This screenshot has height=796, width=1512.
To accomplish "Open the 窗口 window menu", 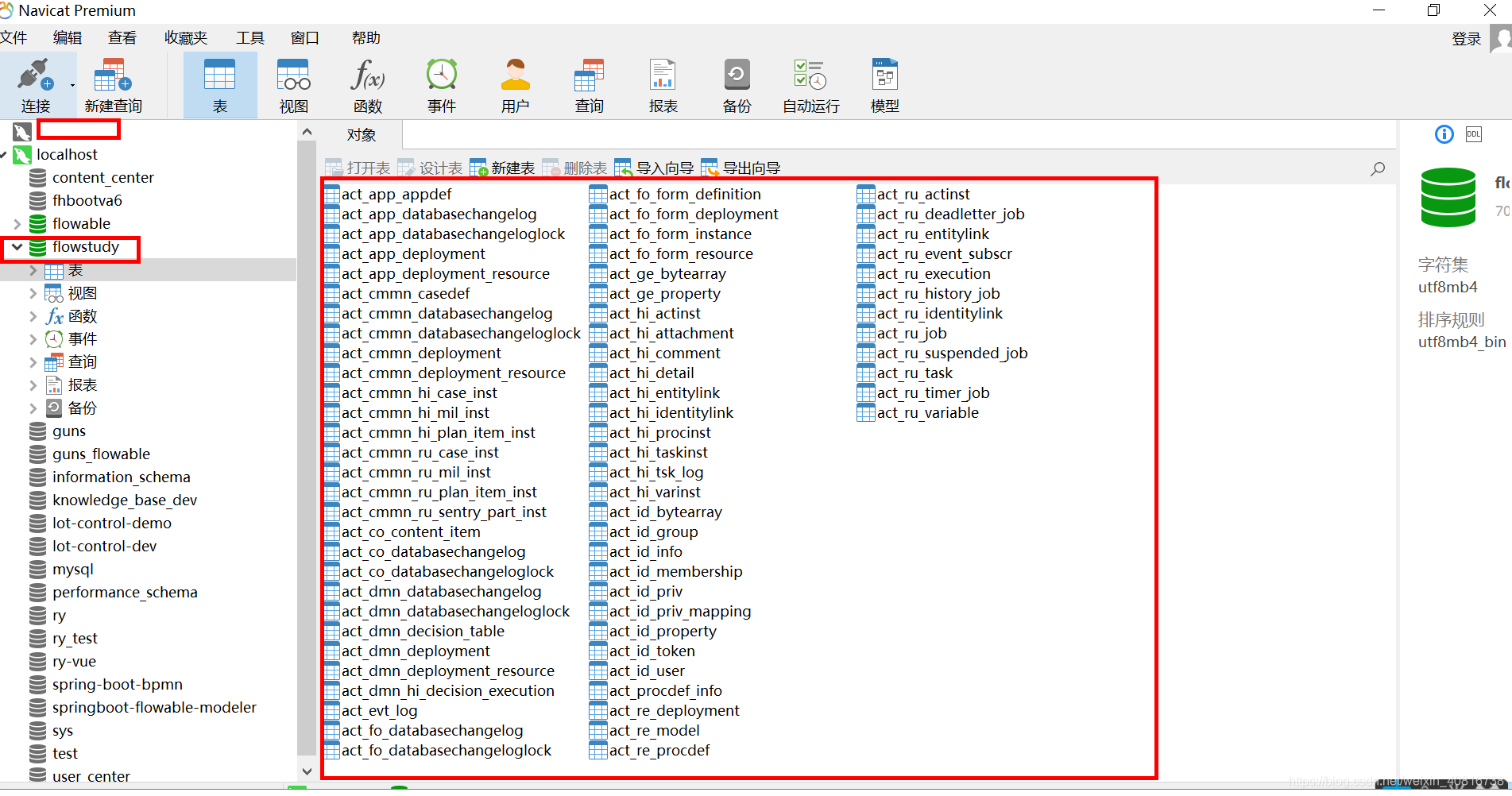I will point(305,37).
